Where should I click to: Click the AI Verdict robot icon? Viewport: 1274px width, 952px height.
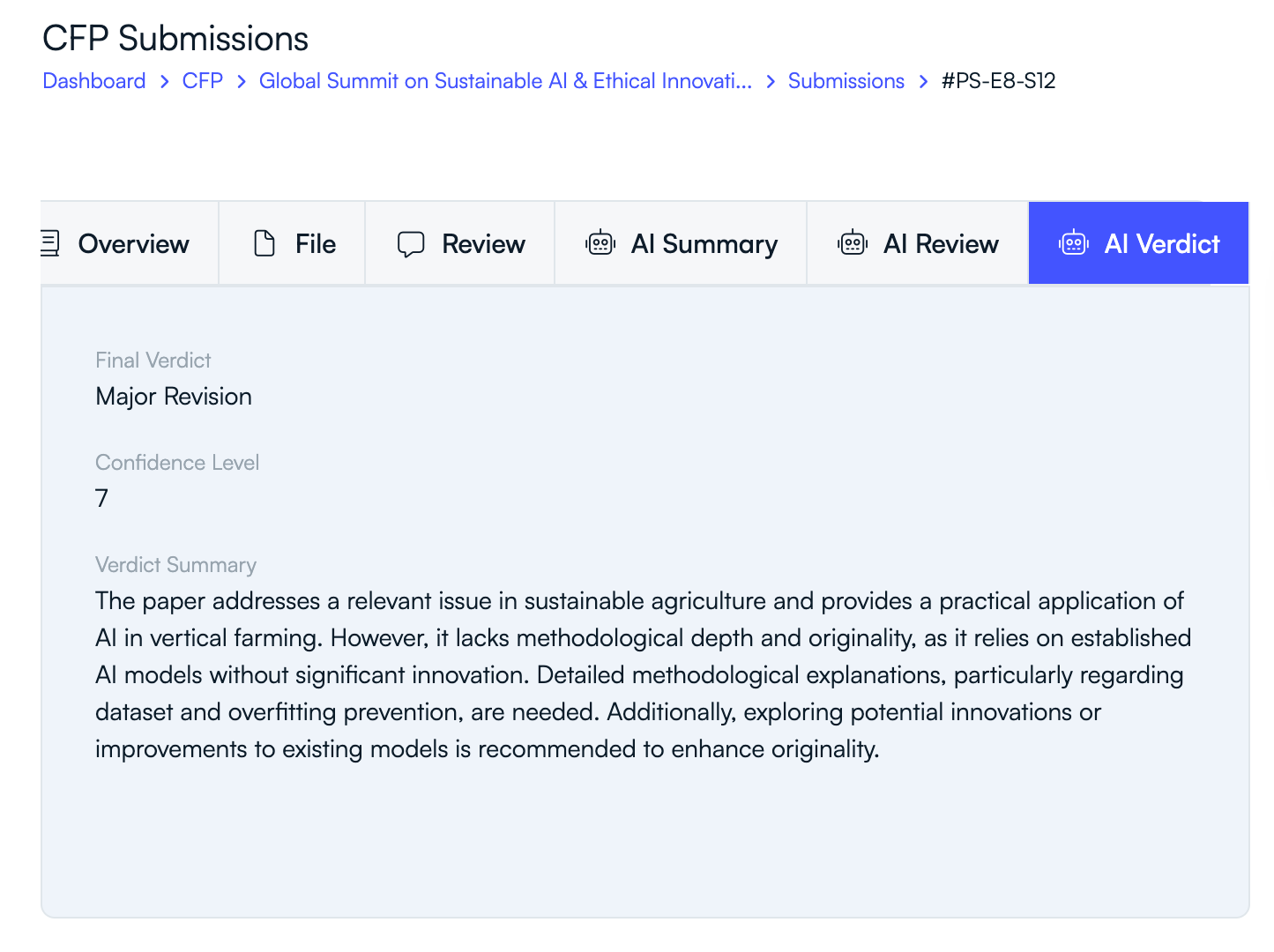1074,243
